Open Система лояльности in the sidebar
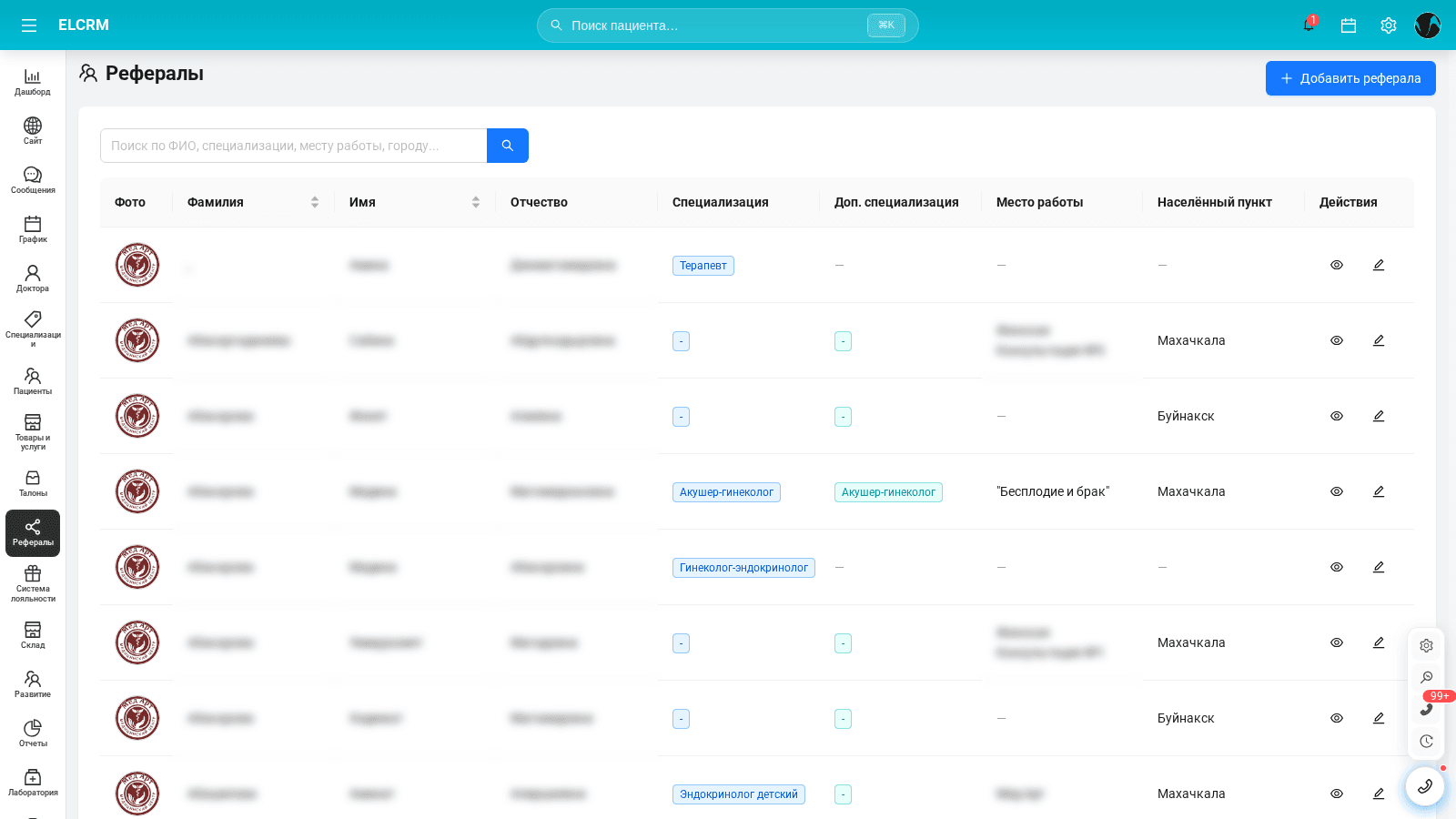1456x819 pixels. click(x=33, y=584)
